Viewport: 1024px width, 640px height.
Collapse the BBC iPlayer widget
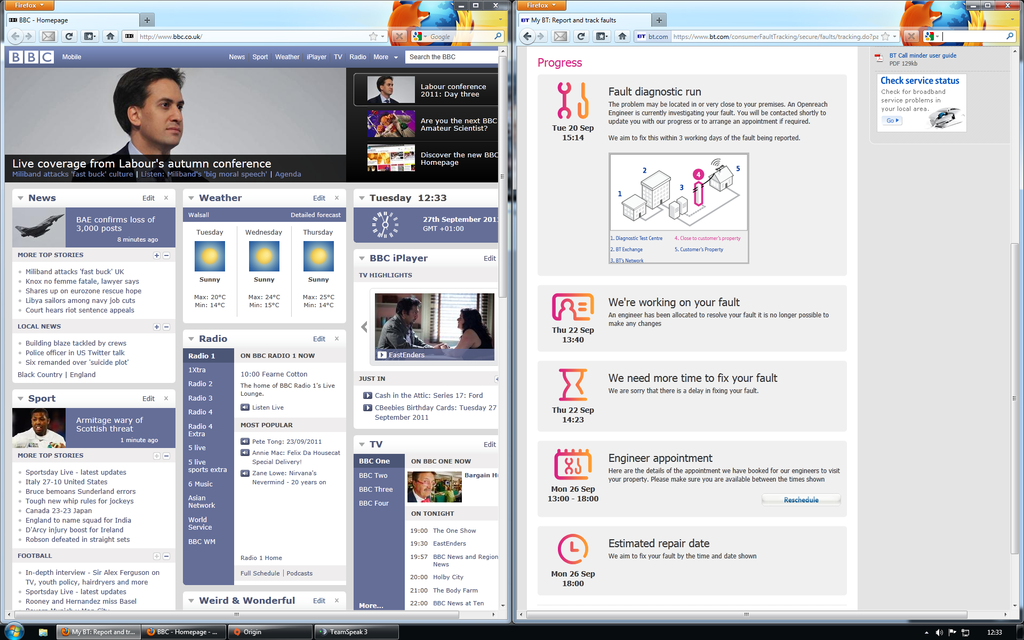click(362, 259)
